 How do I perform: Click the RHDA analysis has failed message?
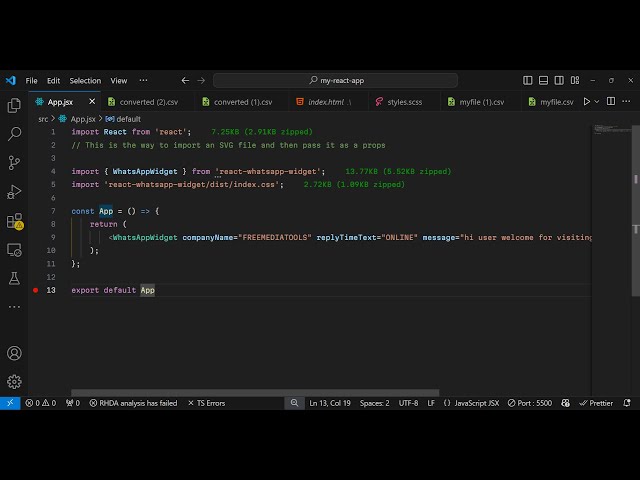(133, 403)
